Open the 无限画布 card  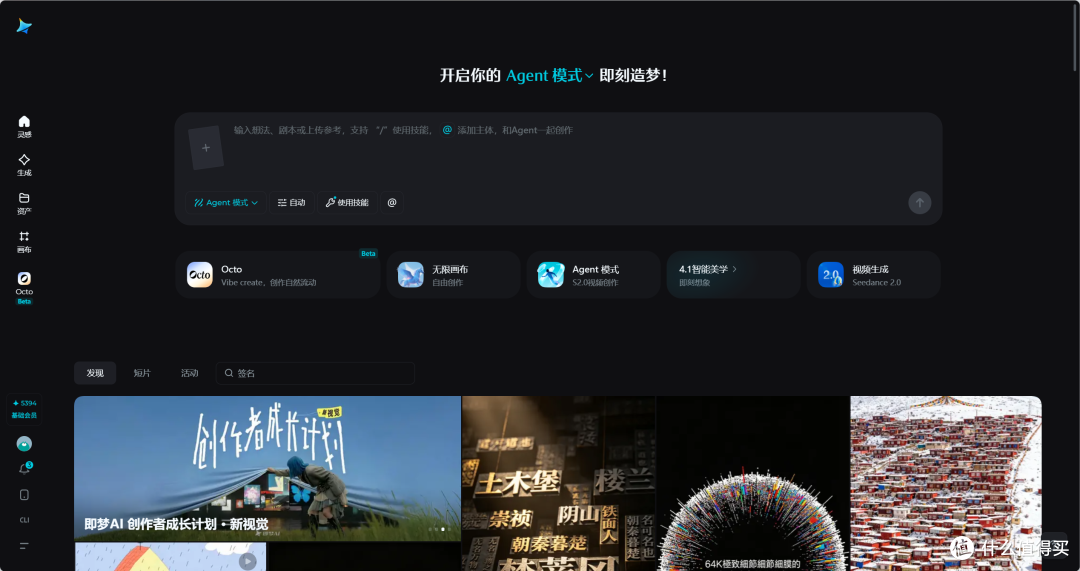454,275
